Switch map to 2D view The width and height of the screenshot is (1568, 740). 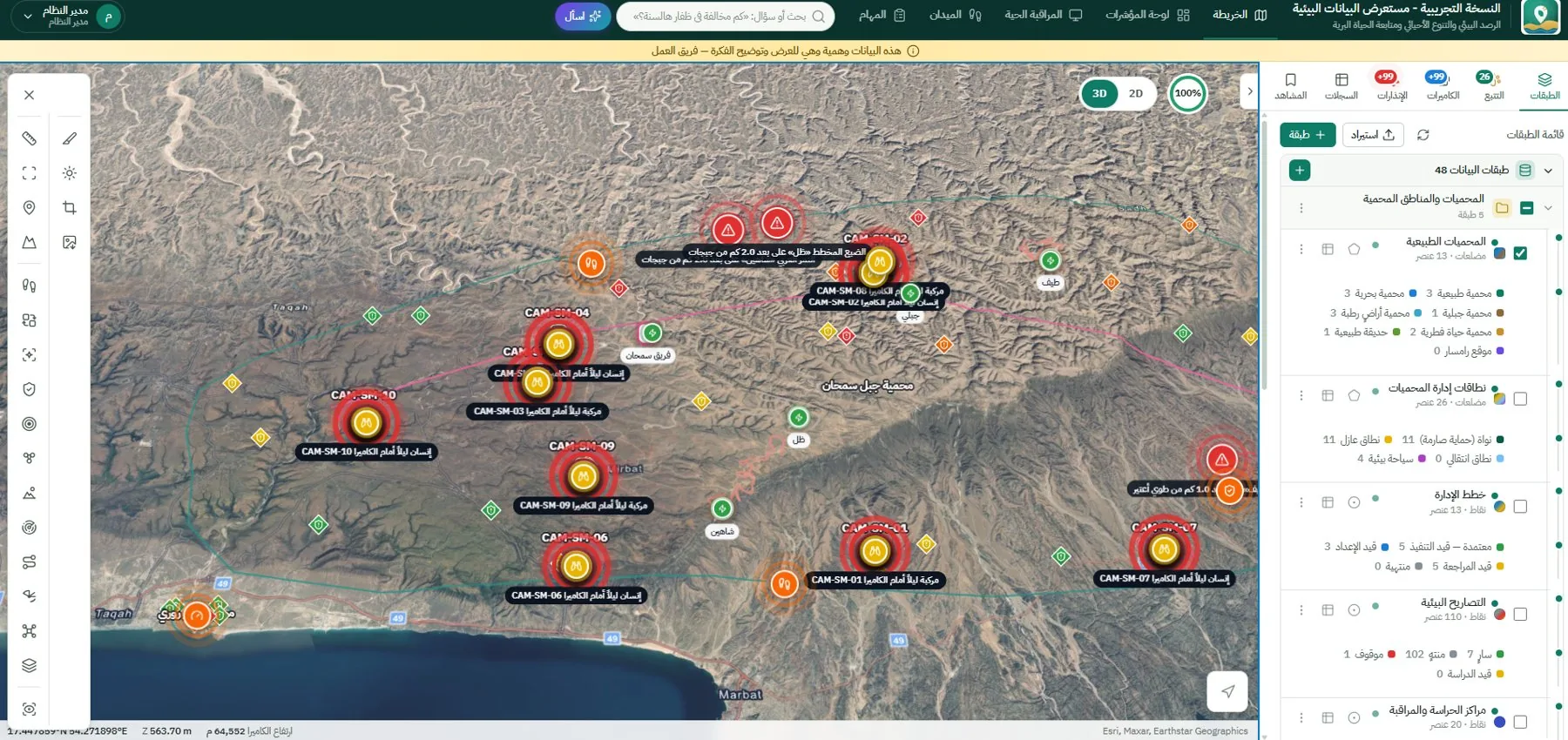tap(1136, 94)
